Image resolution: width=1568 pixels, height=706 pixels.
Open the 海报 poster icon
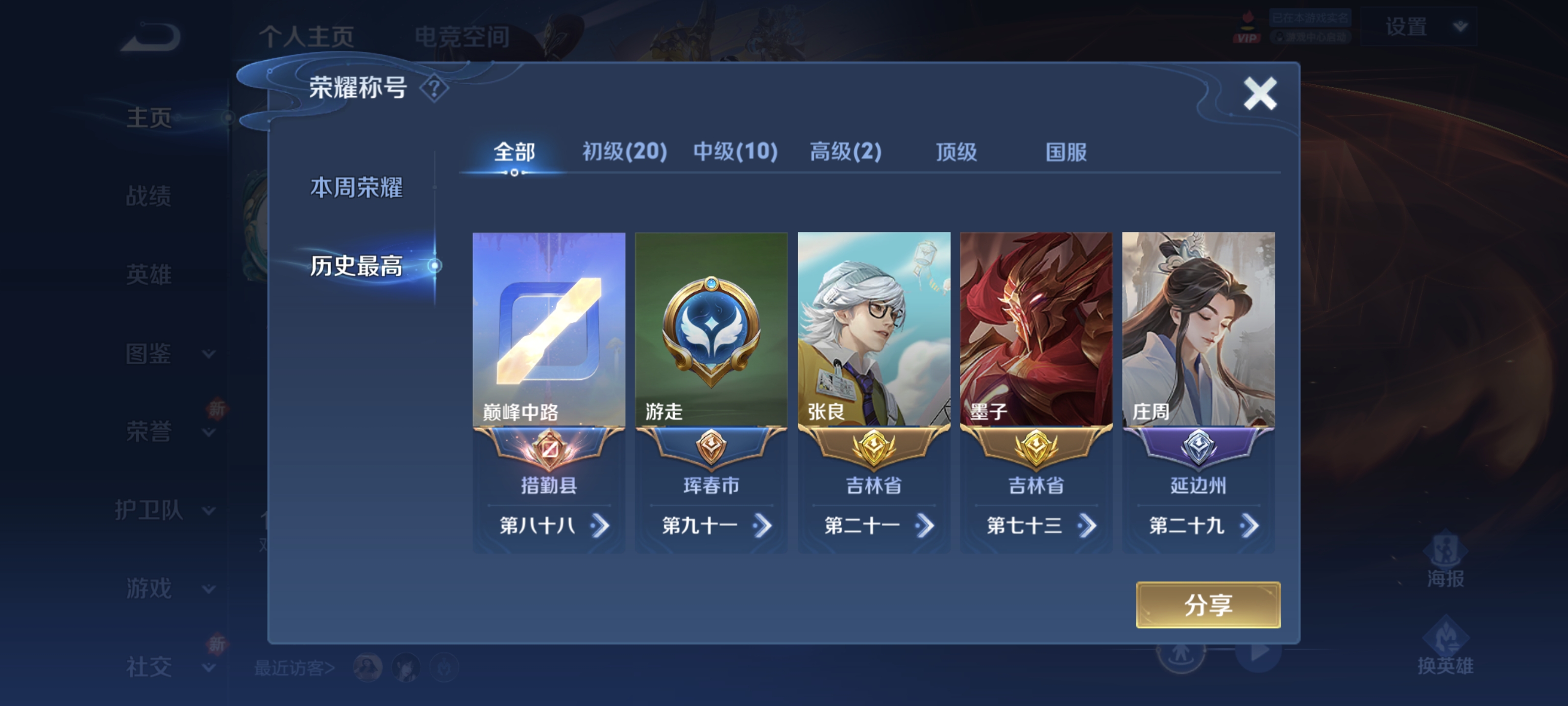pyautogui.click(x=1445, y=560)
